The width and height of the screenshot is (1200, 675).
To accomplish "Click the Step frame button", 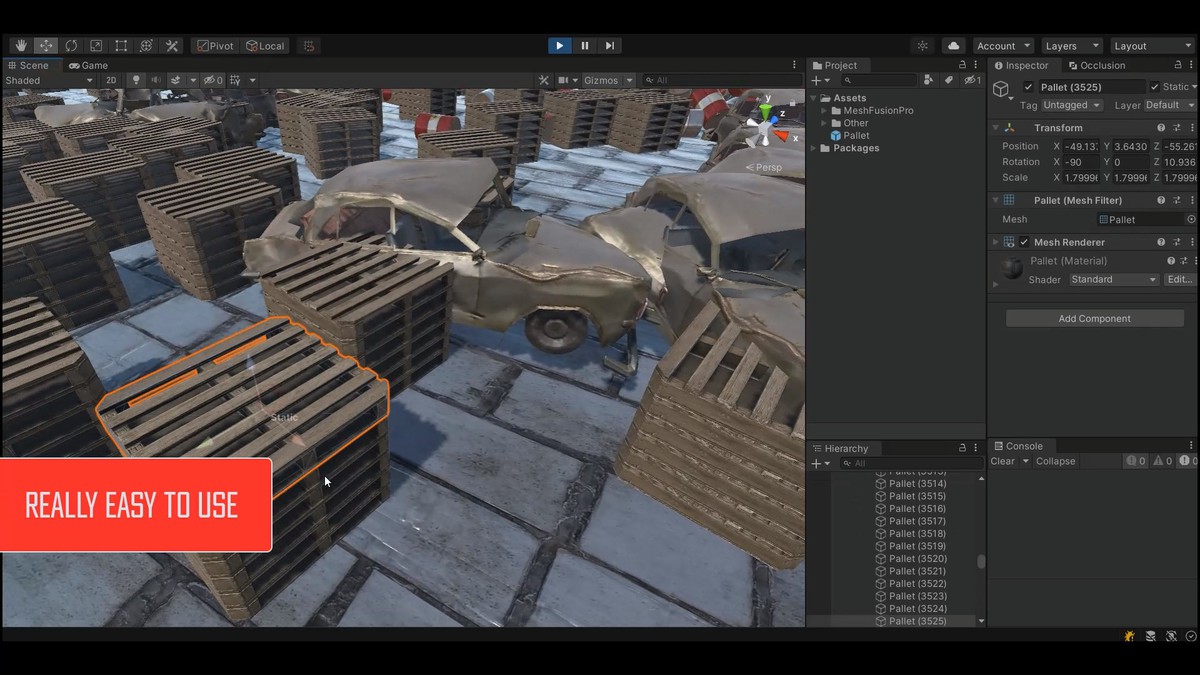I will click(x=610, y=46).
